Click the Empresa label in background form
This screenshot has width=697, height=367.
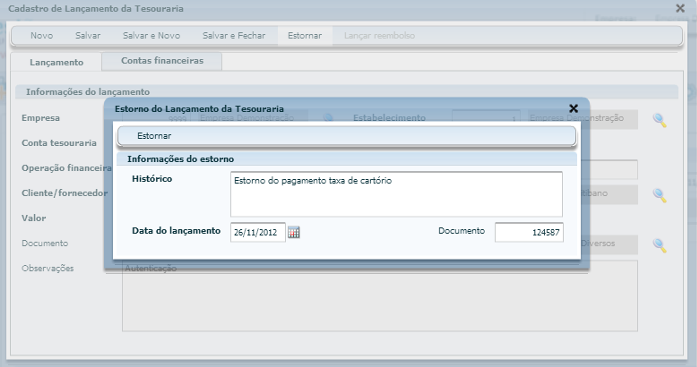(x=40, y=118)
